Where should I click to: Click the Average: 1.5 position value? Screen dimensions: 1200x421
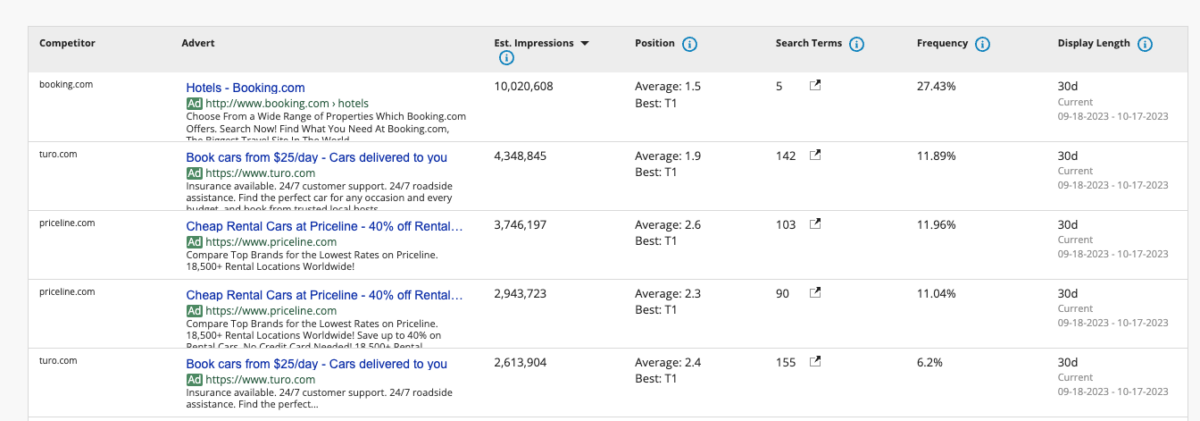pyautogui.click(x=668, y=87)
